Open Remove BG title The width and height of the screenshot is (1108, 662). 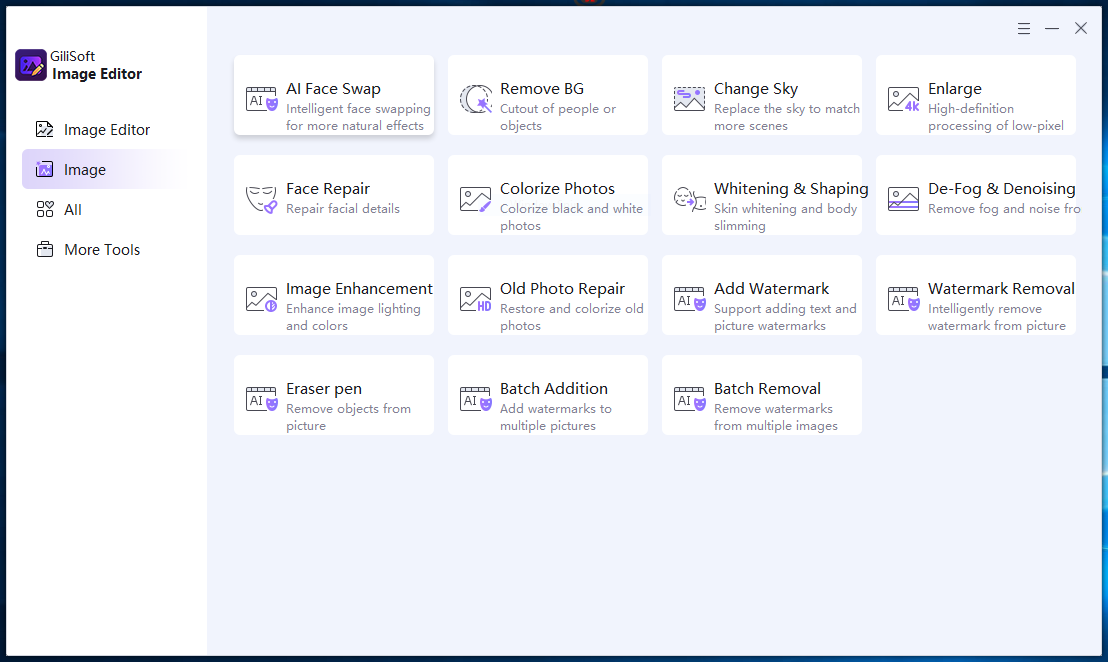point(542,89)
